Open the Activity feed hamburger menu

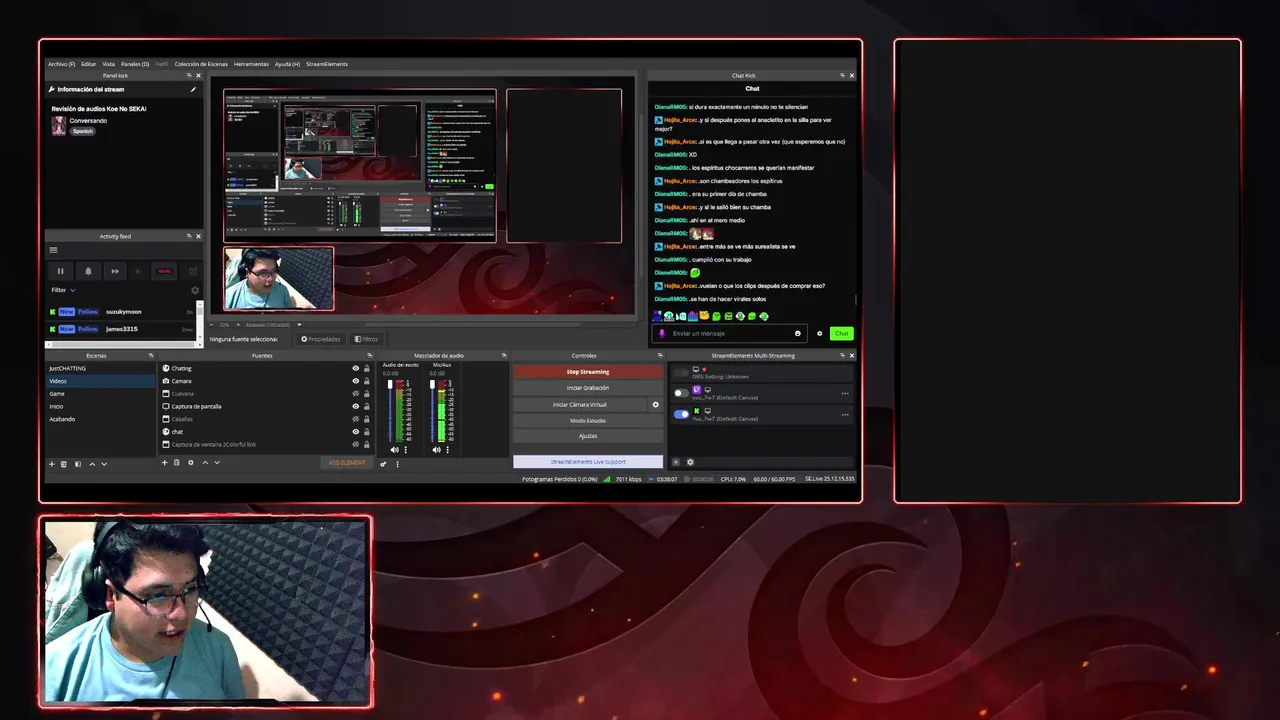tap(53, 250)
